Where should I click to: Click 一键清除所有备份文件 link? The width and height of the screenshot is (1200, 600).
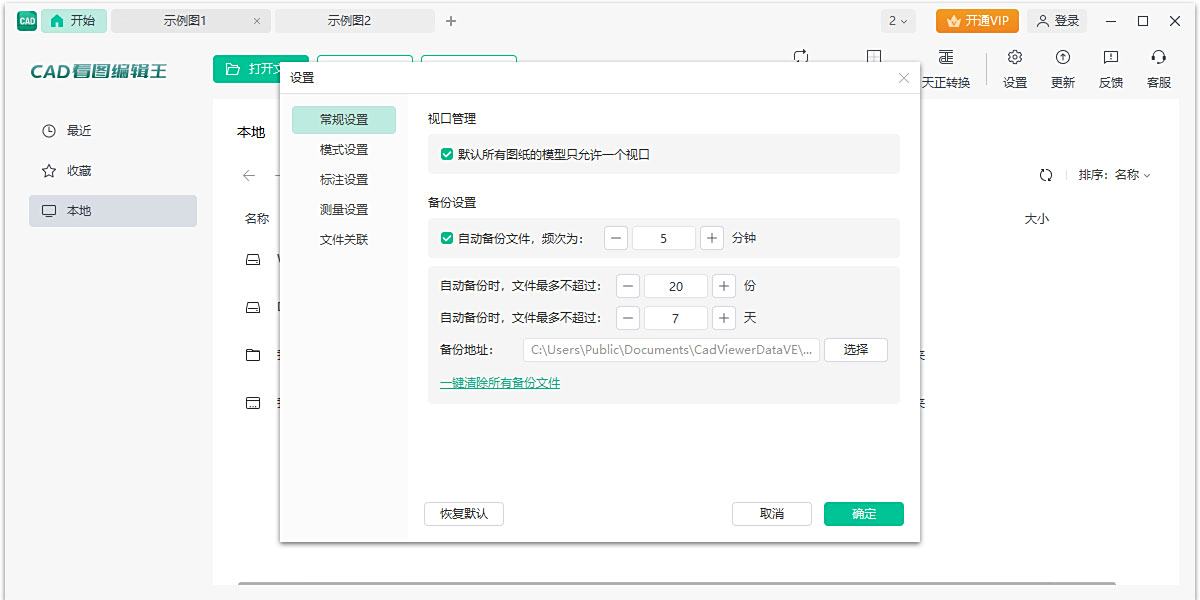click(x=500, y=383)
